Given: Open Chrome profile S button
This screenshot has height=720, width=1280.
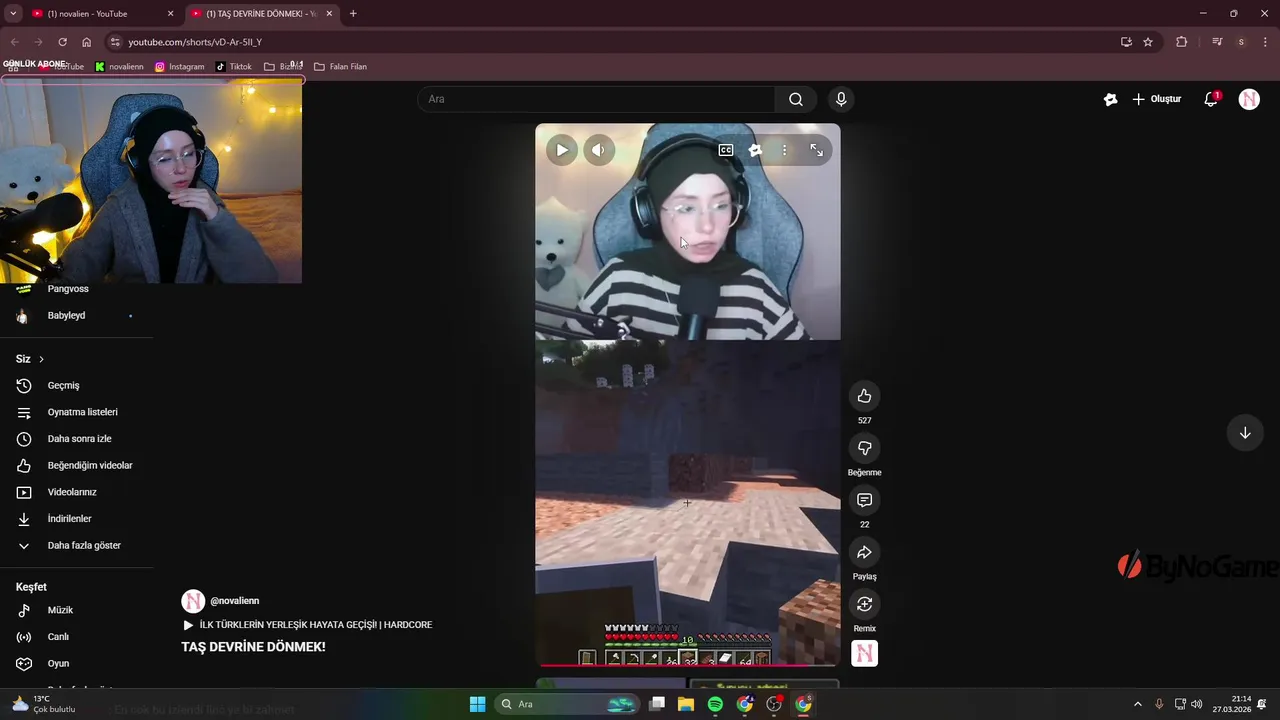Looking at the screenshot, I should click(x=1241, y=42).
